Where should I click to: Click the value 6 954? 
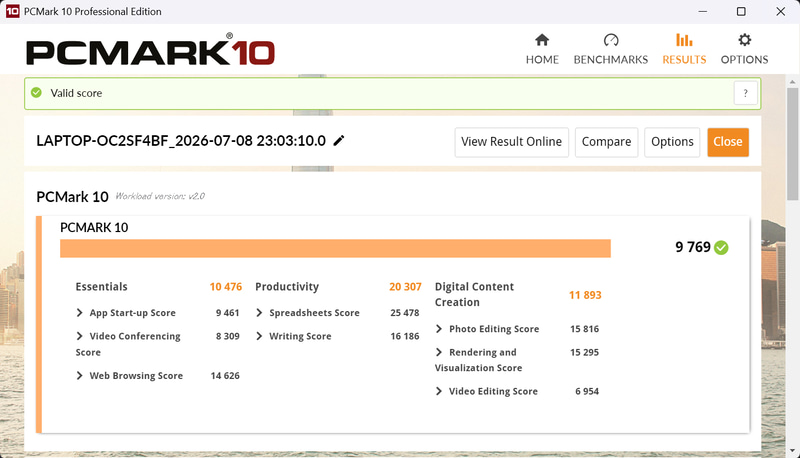point(587,391)
